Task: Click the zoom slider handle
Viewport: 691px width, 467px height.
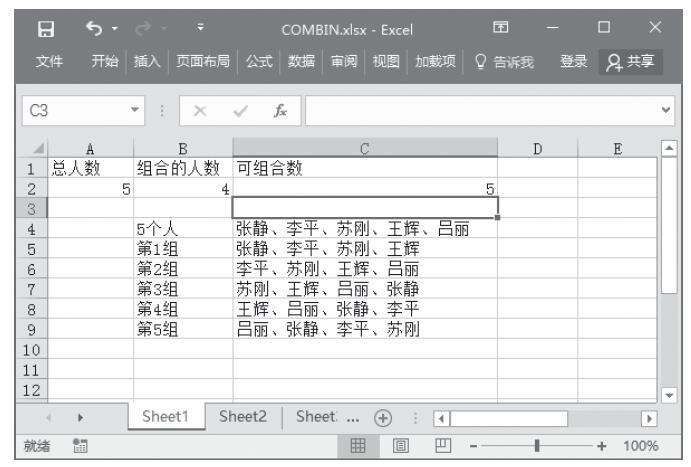Action: click(537, 445)
